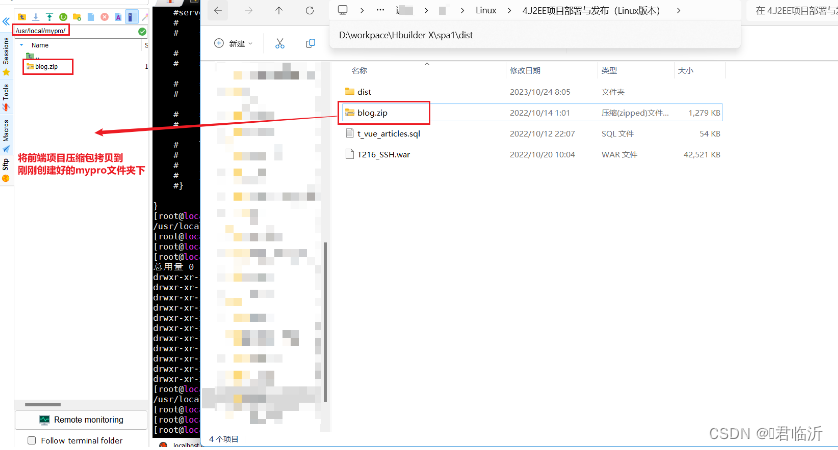Toggle the highlighted info icon in SFTP toolbar

point(131,17)
